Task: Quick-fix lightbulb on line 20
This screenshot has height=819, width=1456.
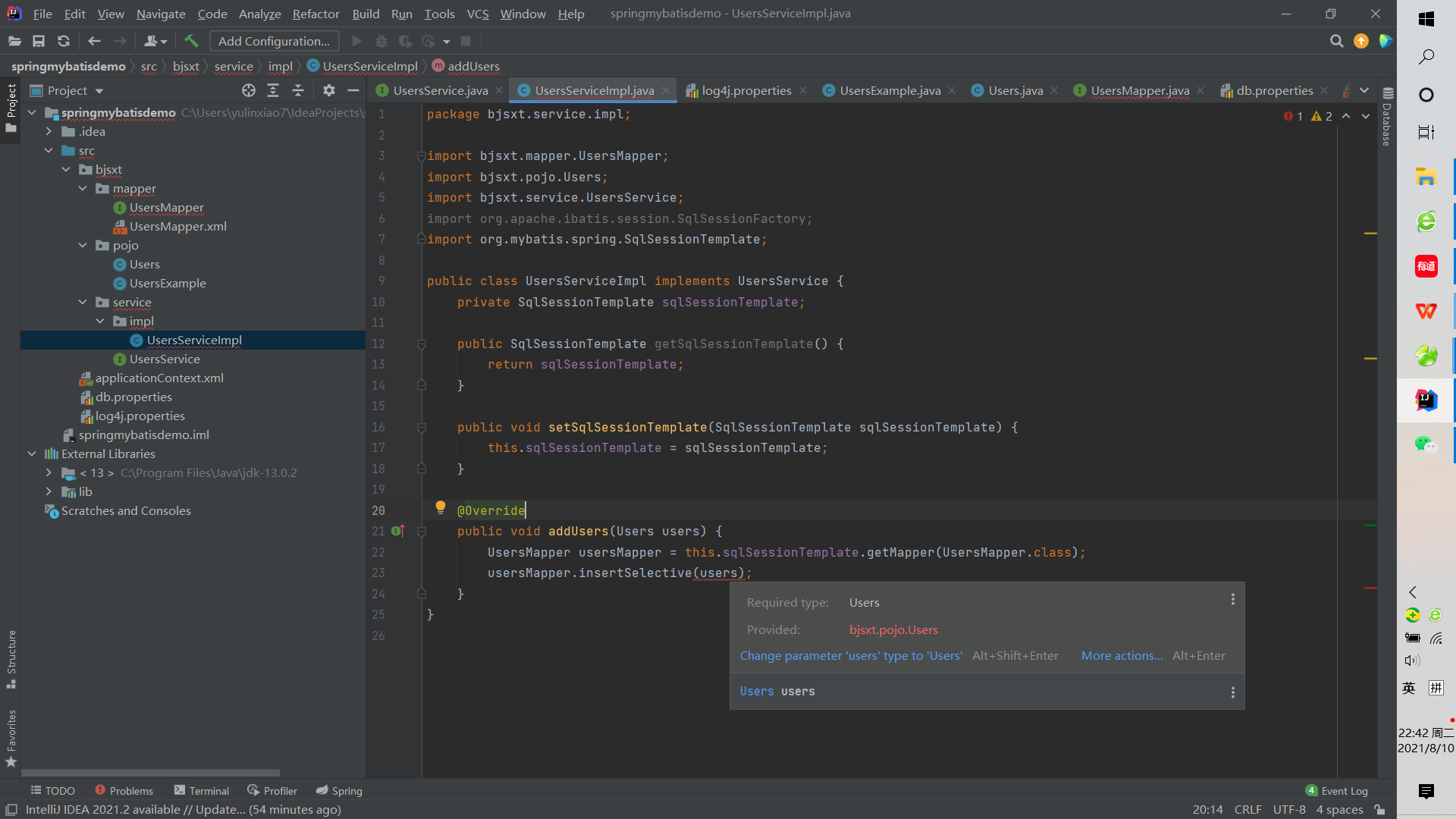Action: [440, 508]
